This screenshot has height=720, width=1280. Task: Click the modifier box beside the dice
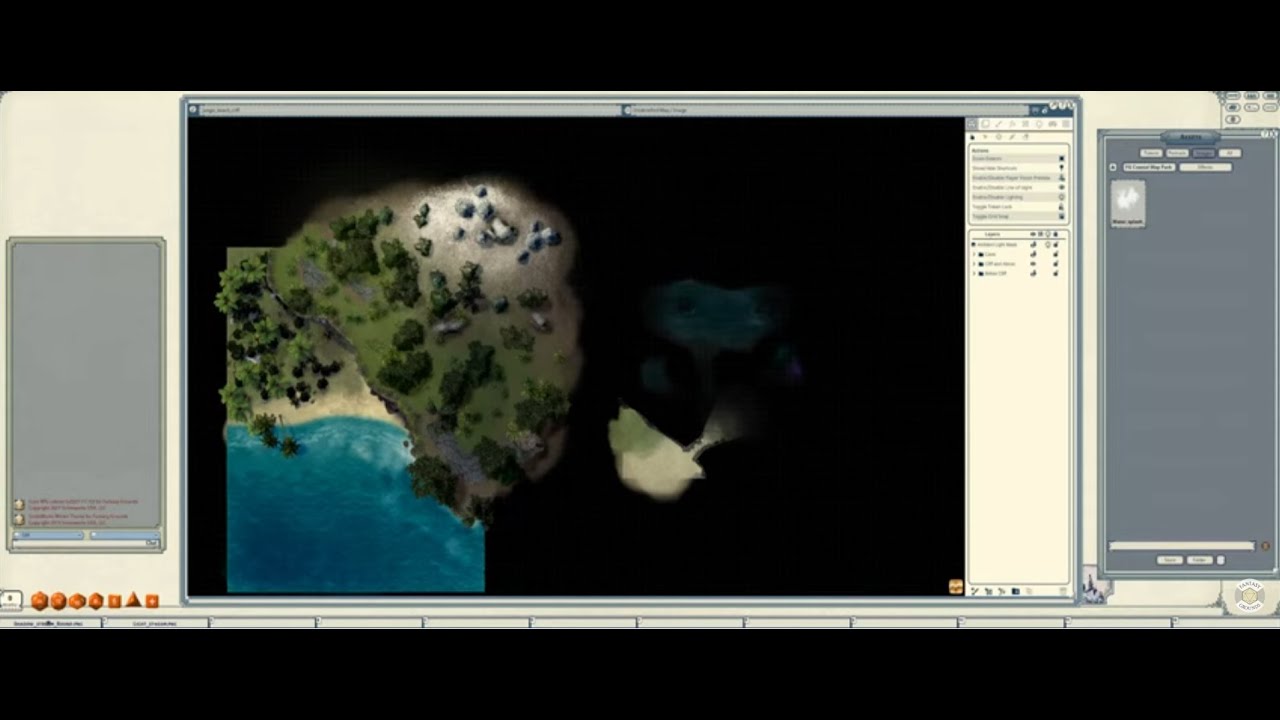click(10, 600)
